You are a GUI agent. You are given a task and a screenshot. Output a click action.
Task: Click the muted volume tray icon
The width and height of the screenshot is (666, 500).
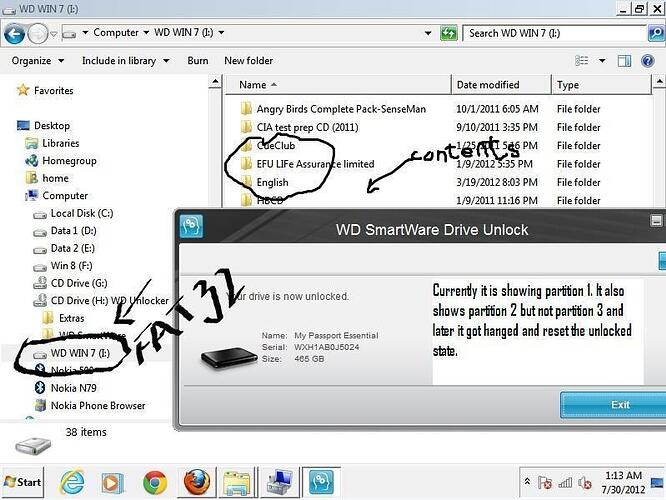click(x=585, y=483)
